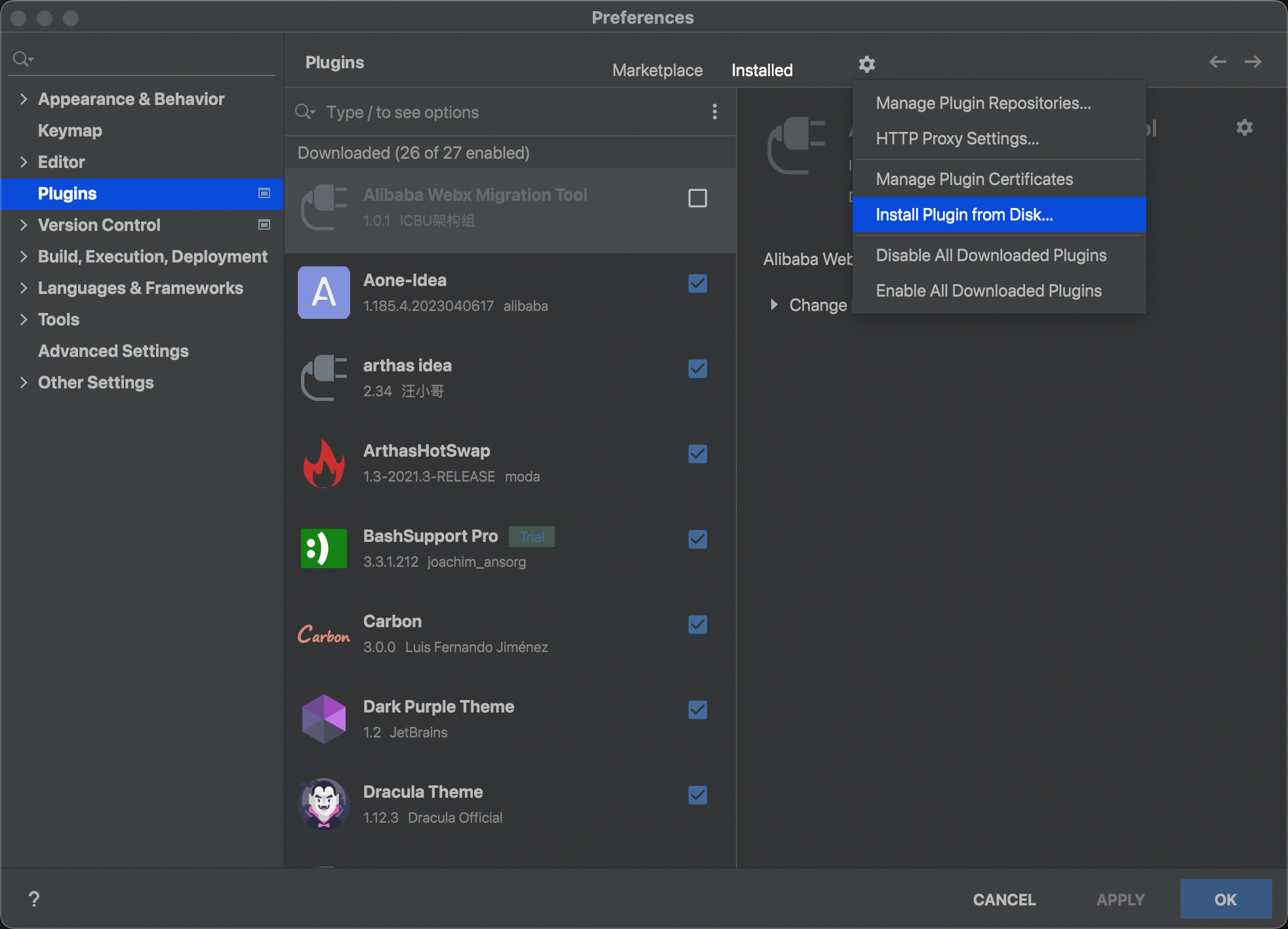Click the Alibaba Webx Migration Tool plug icon
Viewport: 1288px width, 929px height.
324,207
